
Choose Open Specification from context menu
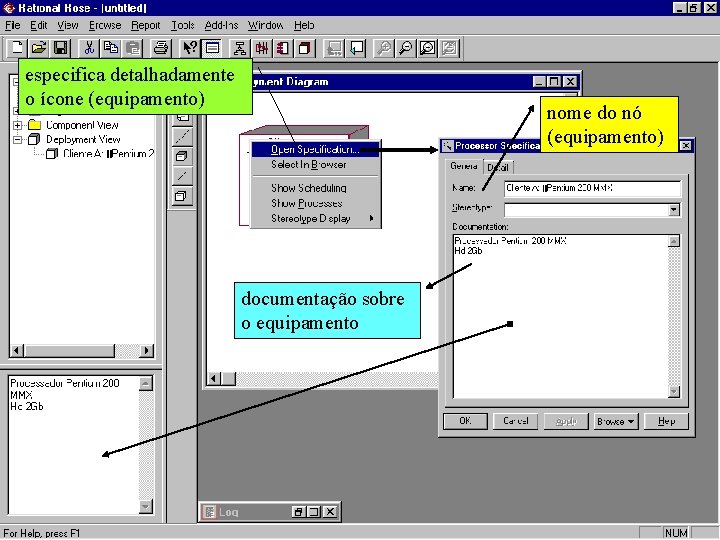point(316,149)
